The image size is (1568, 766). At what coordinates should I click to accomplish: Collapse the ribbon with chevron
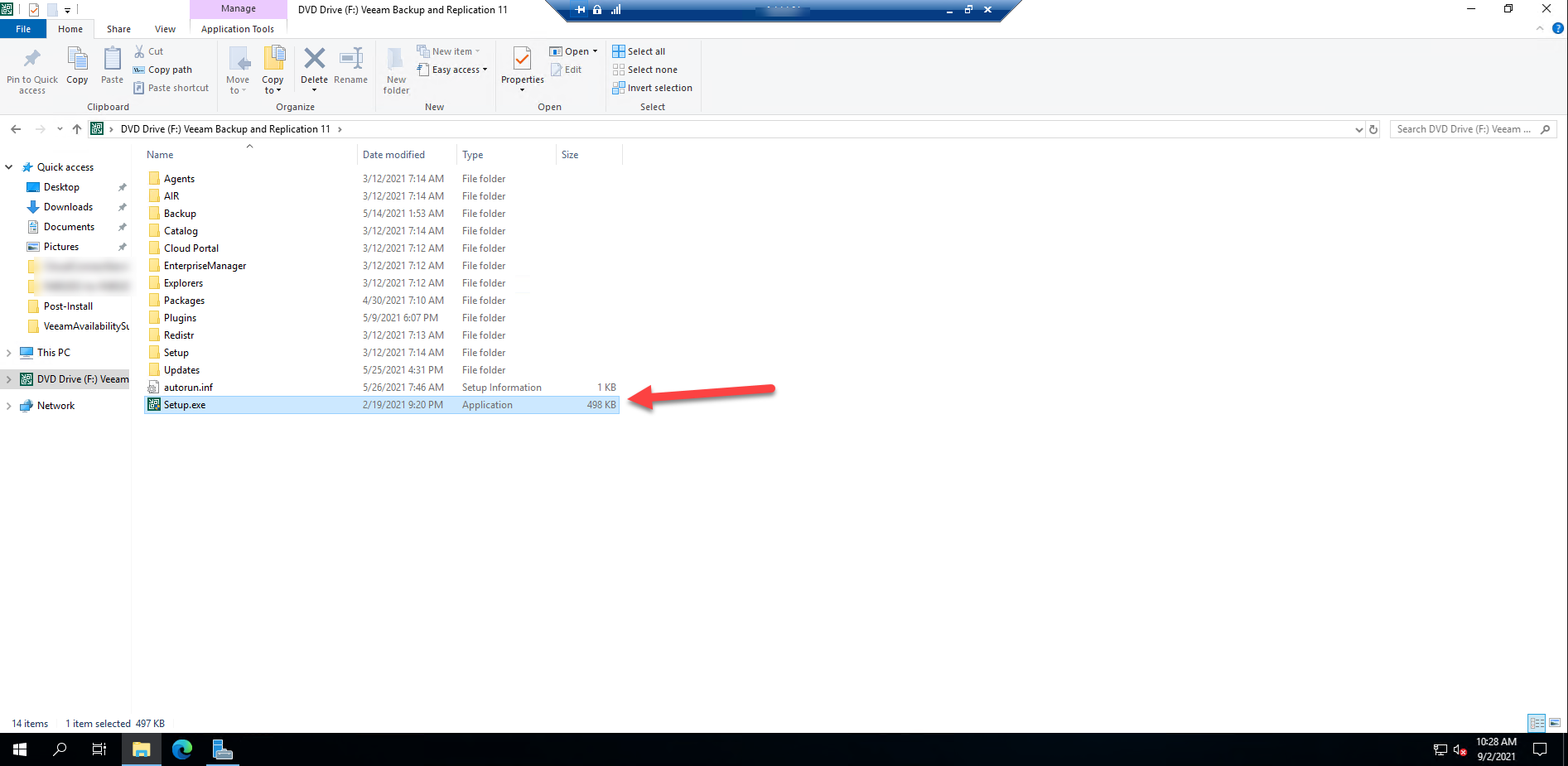1540,28
